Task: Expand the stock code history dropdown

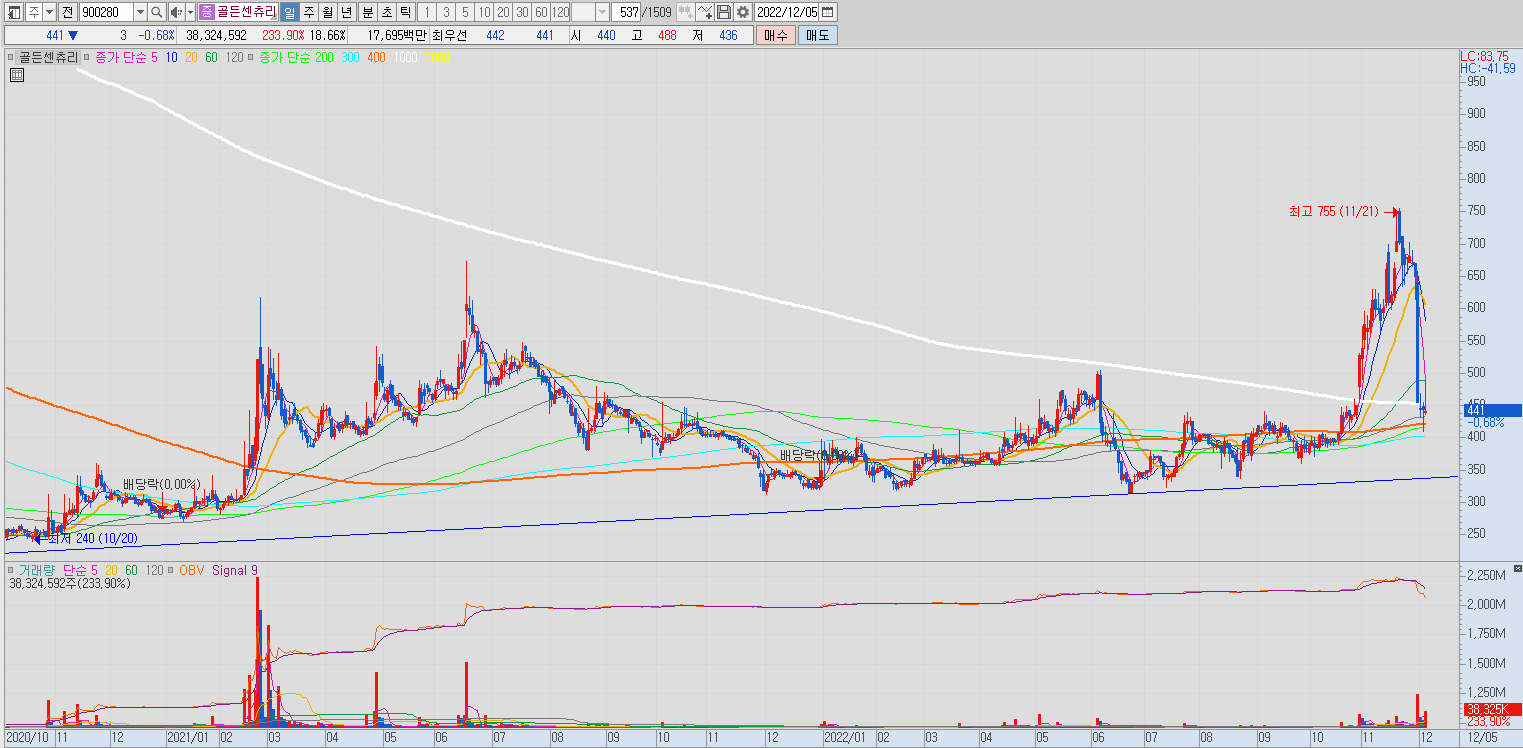Action: click(x=140, y=12)
